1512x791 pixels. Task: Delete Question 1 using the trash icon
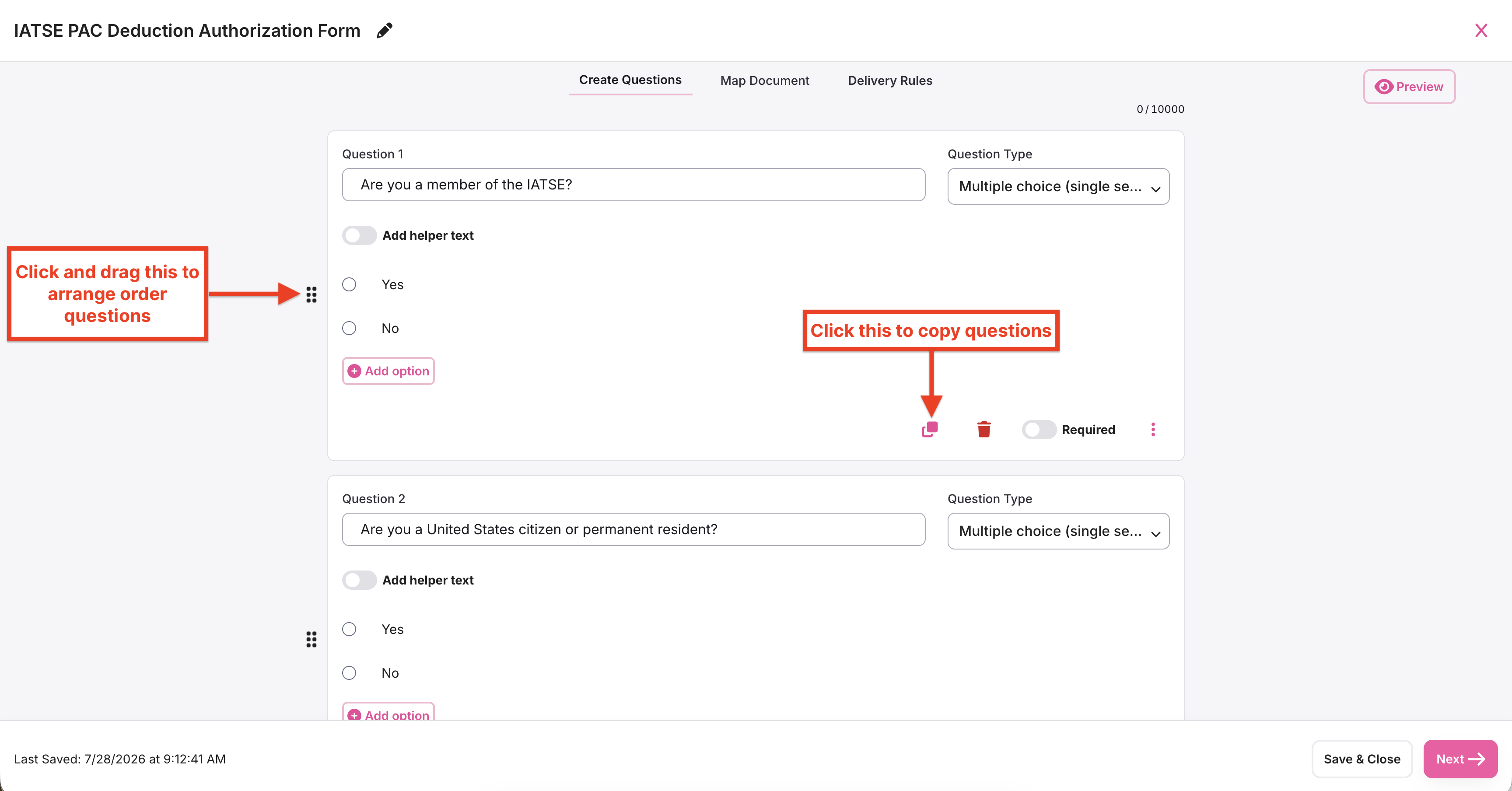point(984,430)
